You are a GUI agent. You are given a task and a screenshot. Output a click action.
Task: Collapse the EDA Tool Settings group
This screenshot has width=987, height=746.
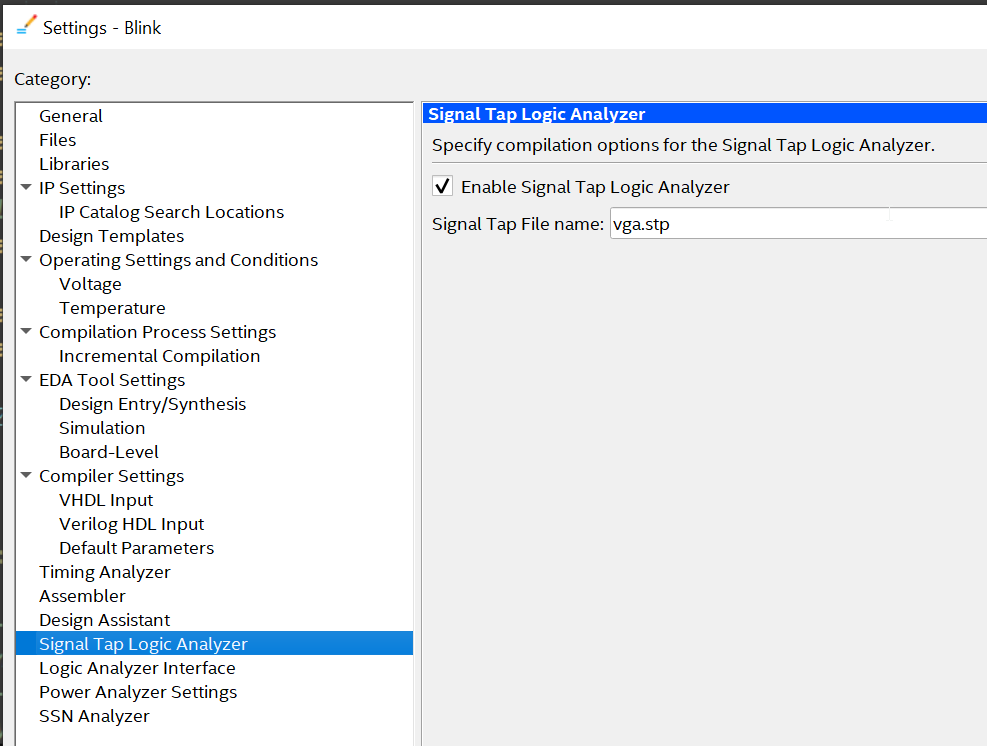(26, 380)
